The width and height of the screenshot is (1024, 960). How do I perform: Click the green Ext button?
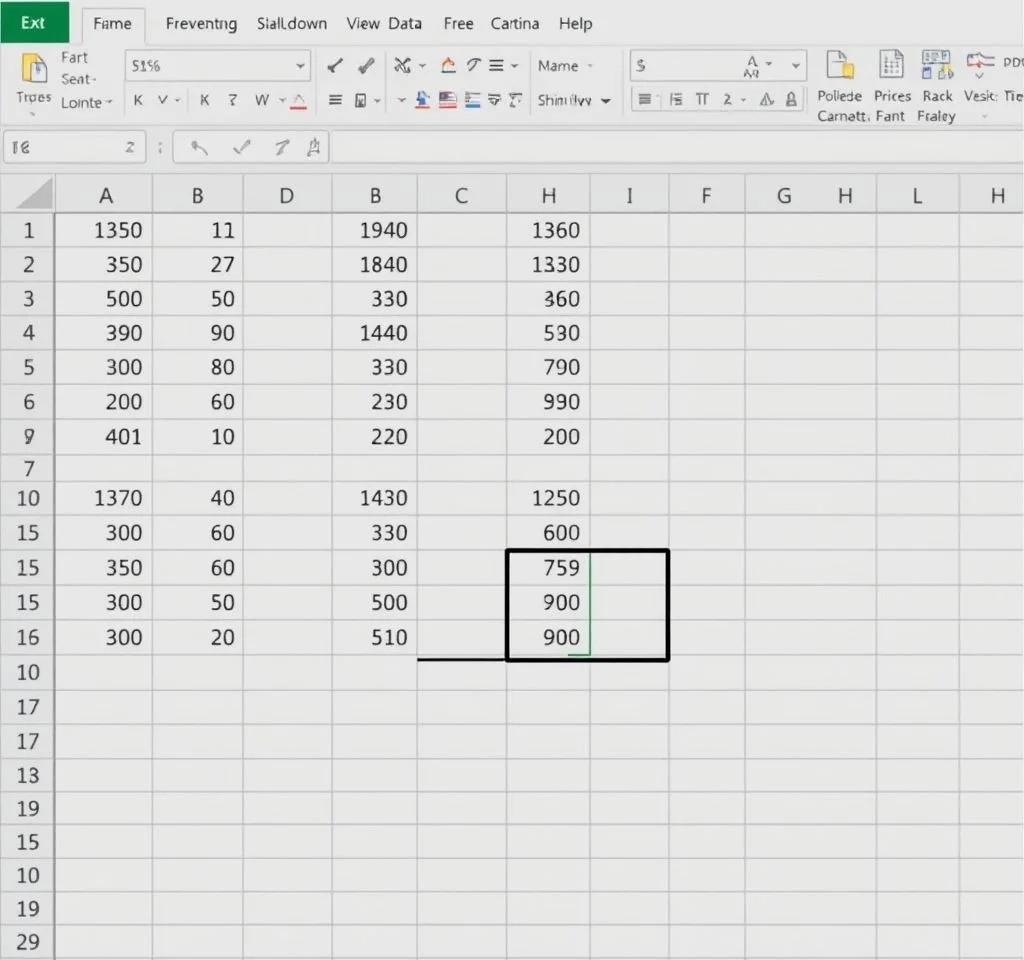pyautogui.click(x=34, y=22)
